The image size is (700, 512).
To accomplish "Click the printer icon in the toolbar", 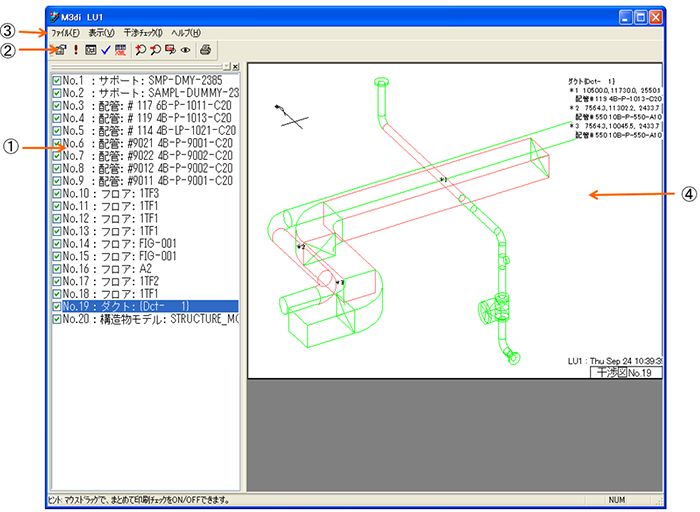I will coord(205,49).
